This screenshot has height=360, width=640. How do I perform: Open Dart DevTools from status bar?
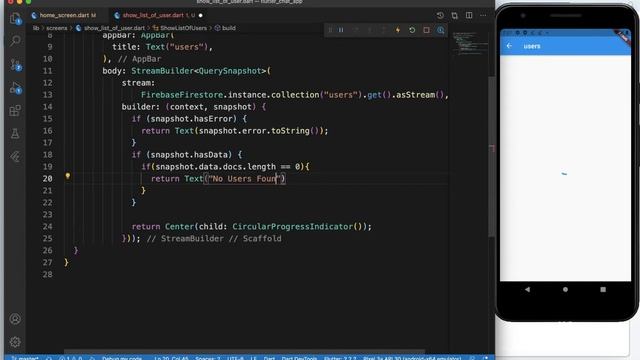click(299, 358)
